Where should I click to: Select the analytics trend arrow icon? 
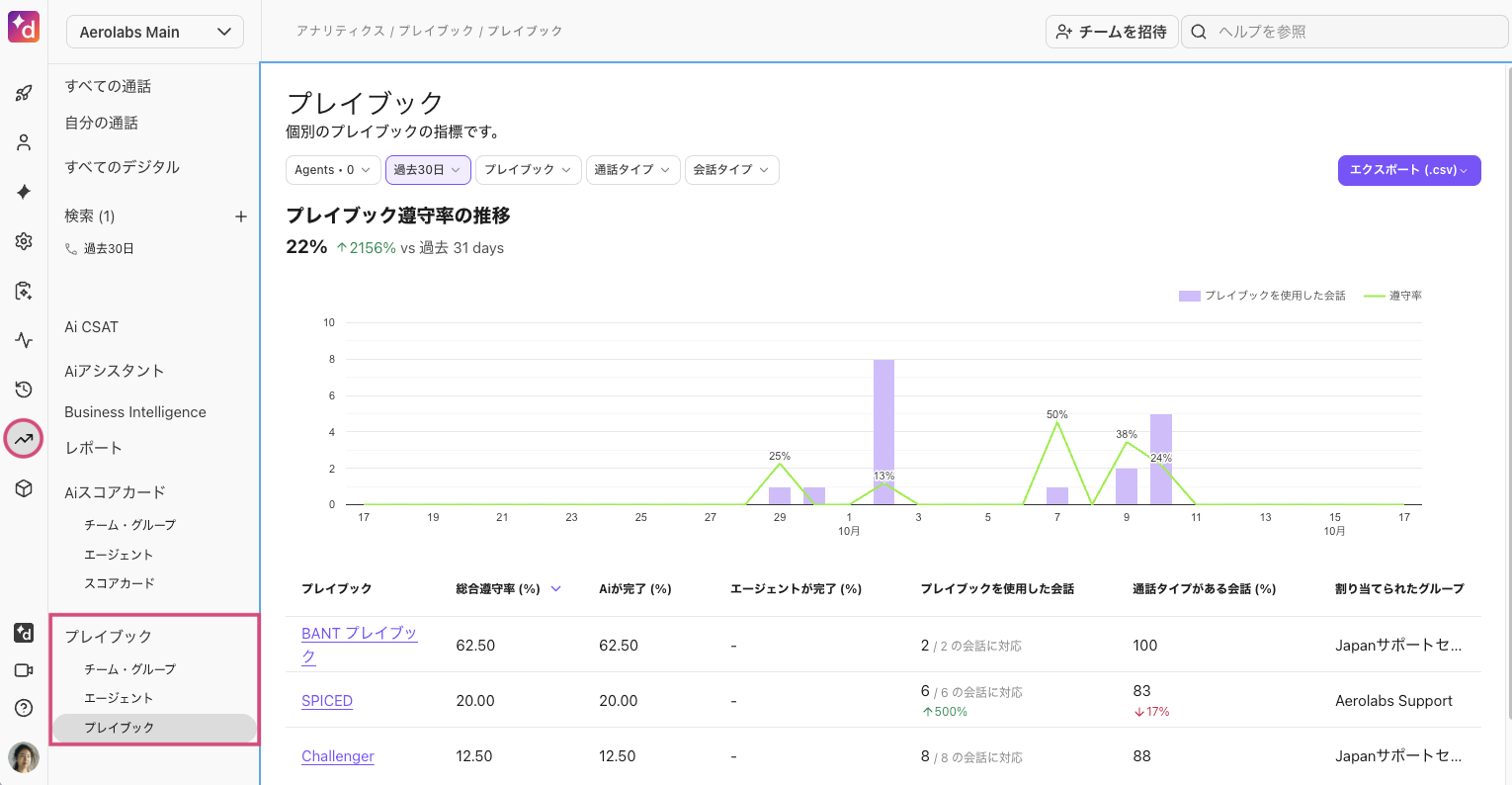24,439
